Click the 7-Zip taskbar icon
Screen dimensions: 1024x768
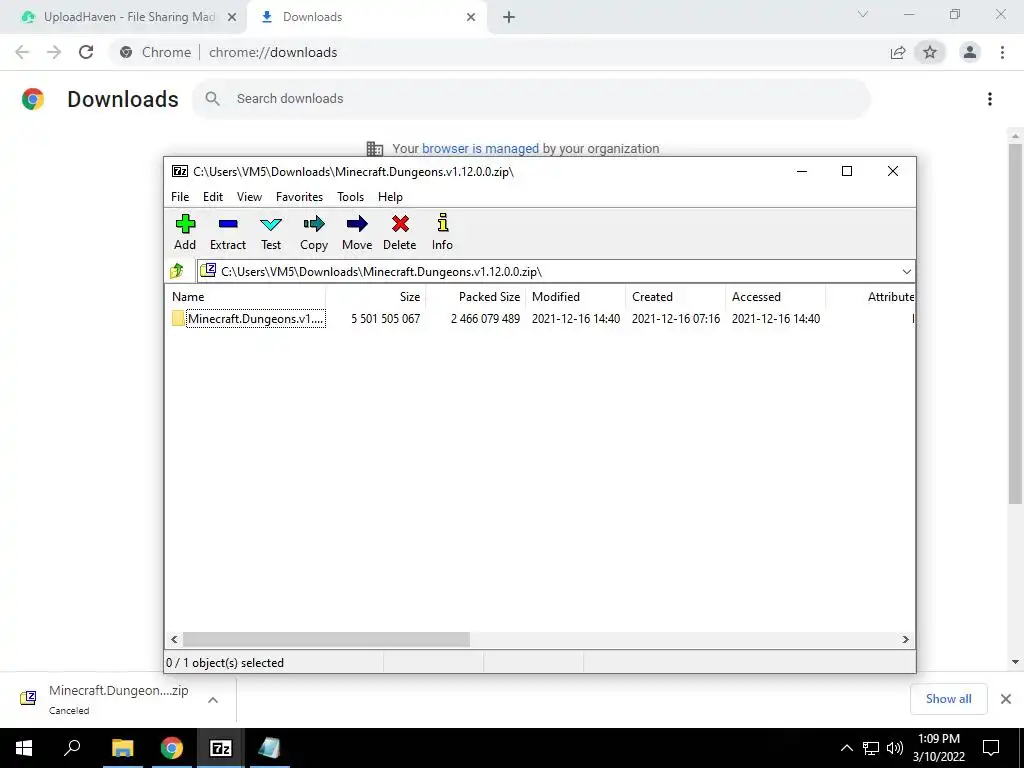point(221,748)
